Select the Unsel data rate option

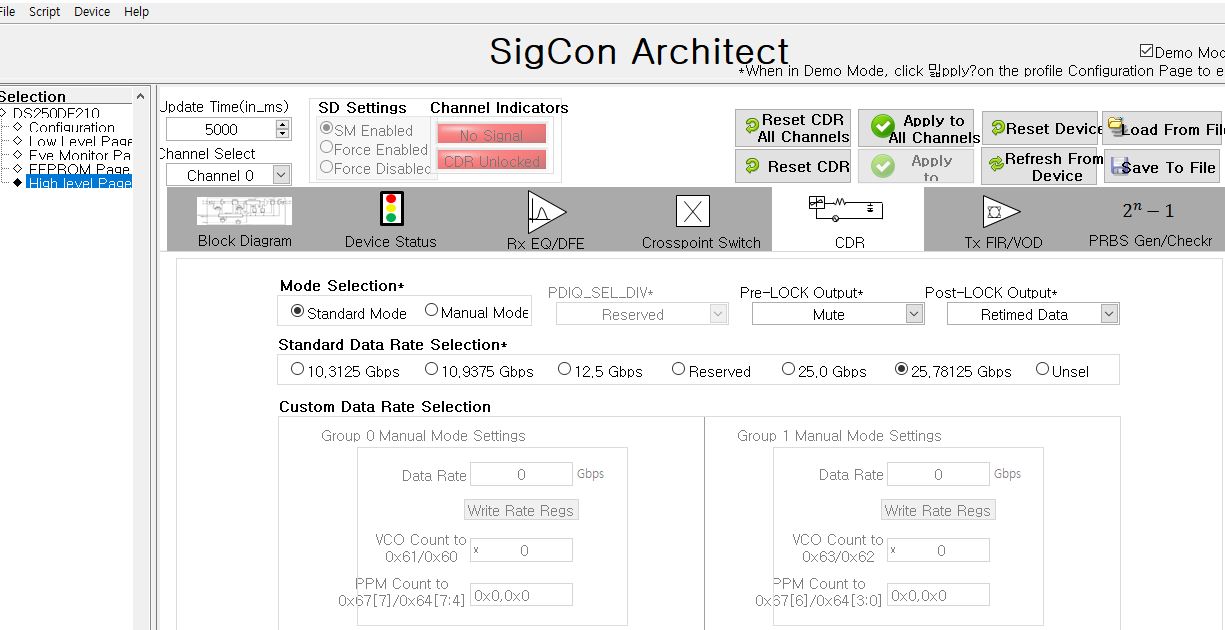1043,369
